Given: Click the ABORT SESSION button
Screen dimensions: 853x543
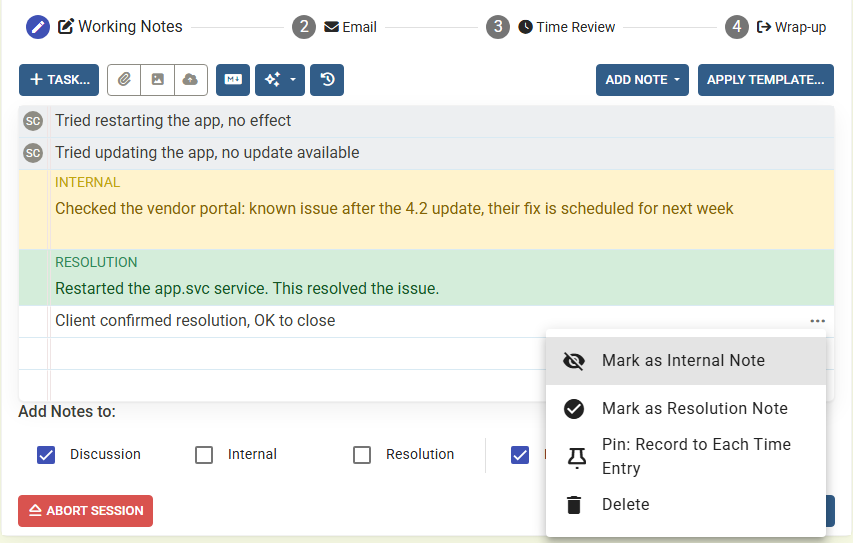Looking at the screenshot, I should pyautogui.click(x=85, y=511).
